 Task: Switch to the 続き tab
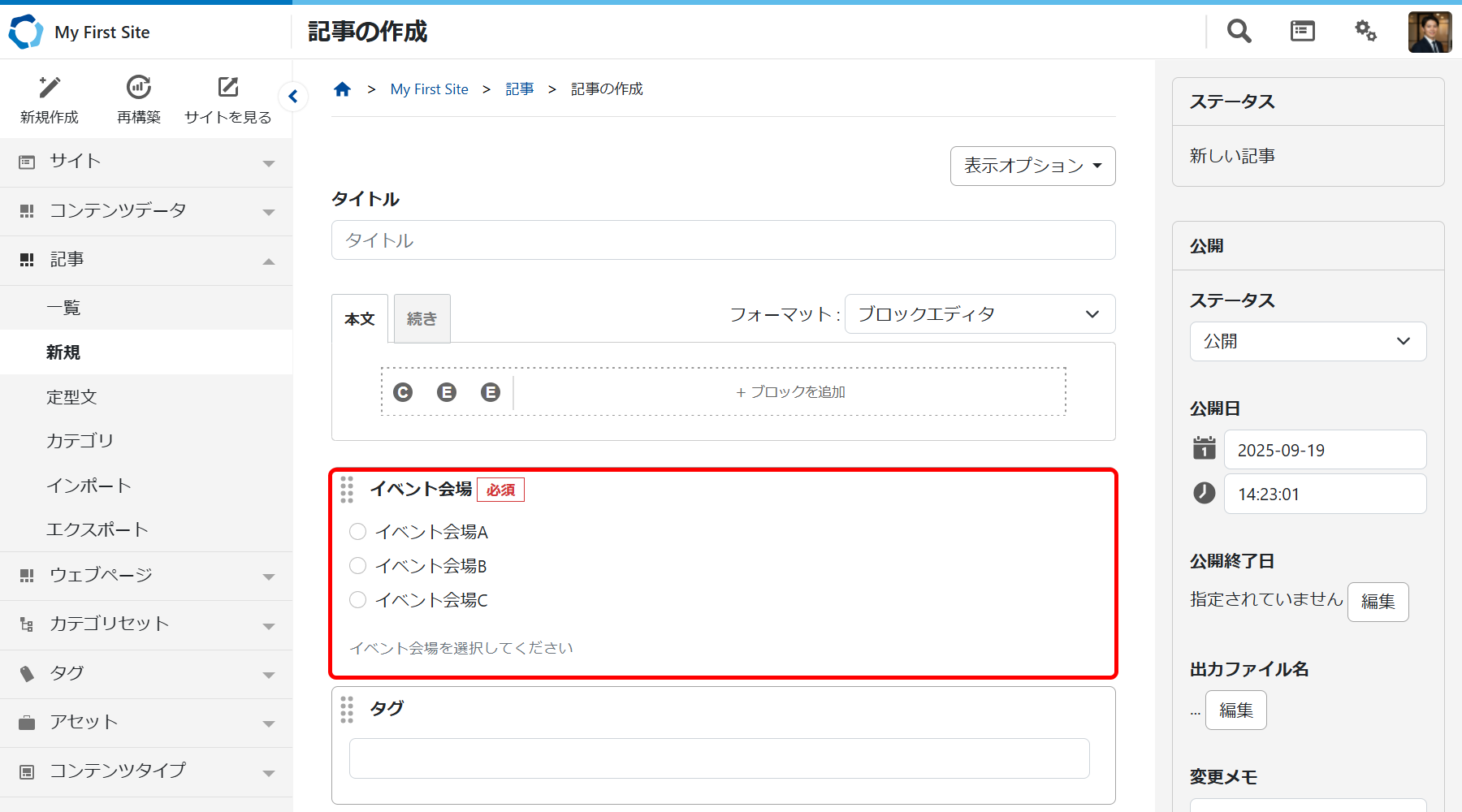coord(422,319)
